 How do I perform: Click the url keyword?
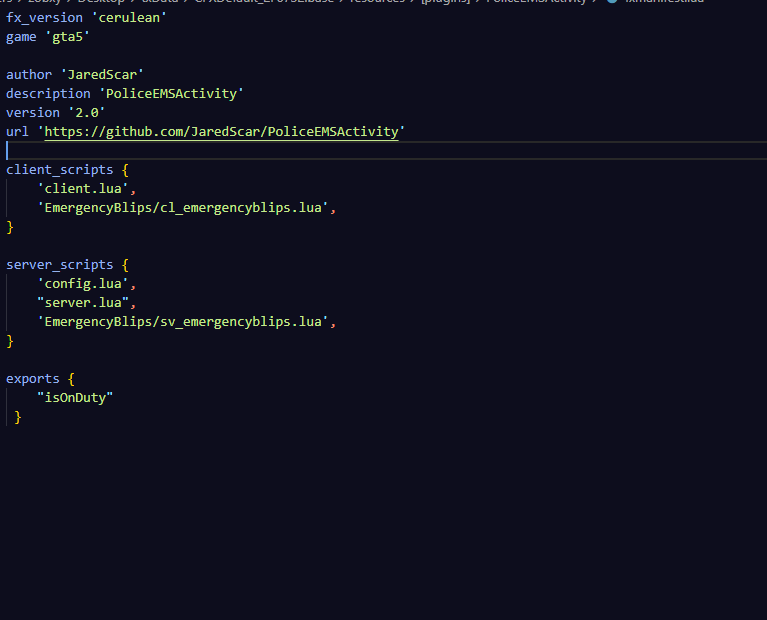17,132
